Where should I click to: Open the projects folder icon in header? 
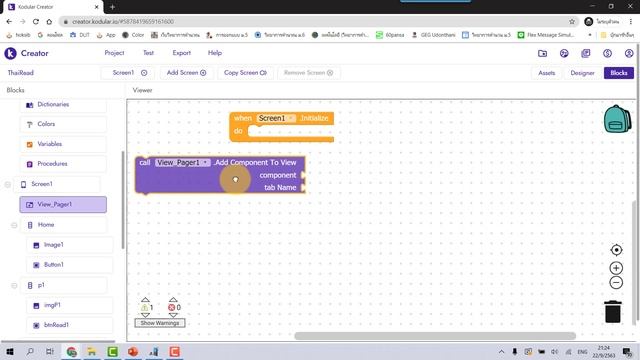tap(542, 53)
